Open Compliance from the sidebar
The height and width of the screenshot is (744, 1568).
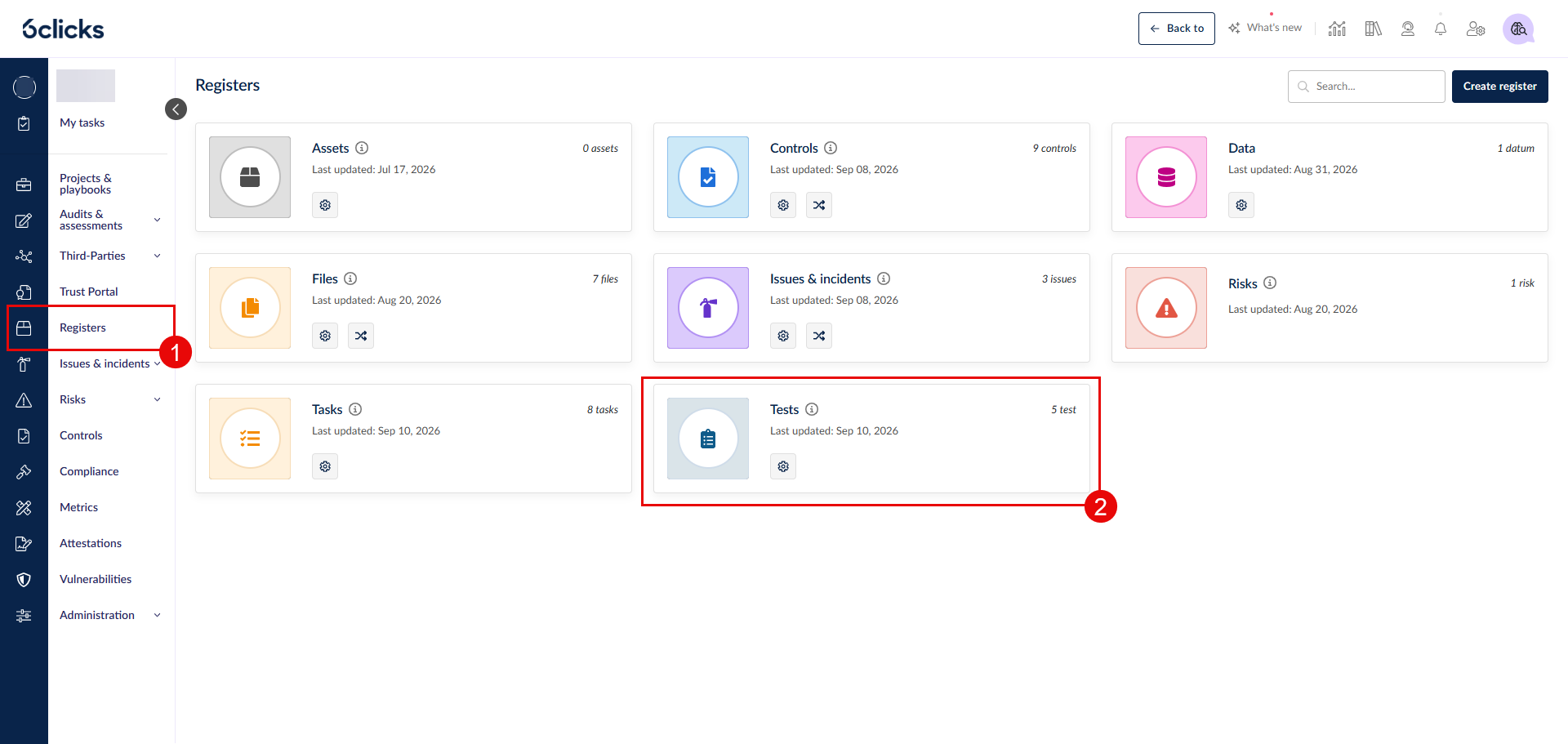coord(89,471)
